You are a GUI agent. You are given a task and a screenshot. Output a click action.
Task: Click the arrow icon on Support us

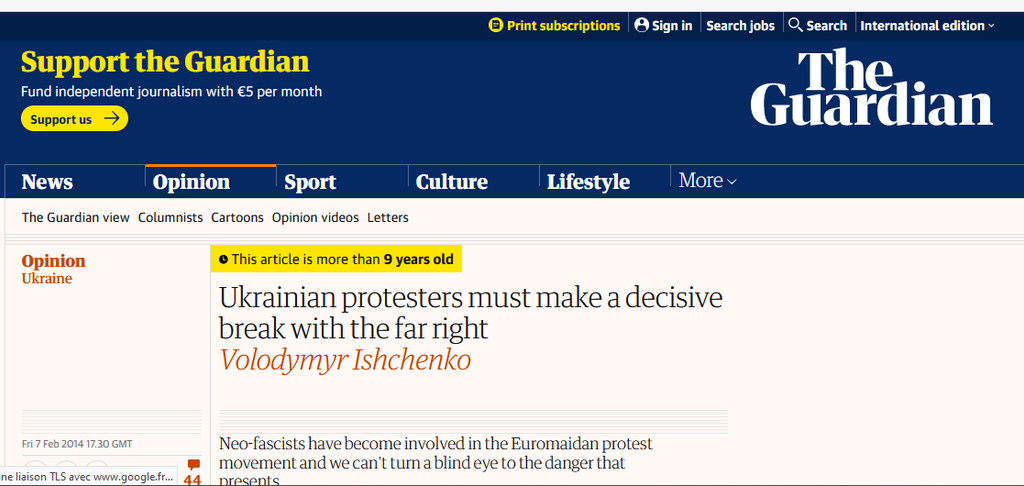(x=112, y=119)
